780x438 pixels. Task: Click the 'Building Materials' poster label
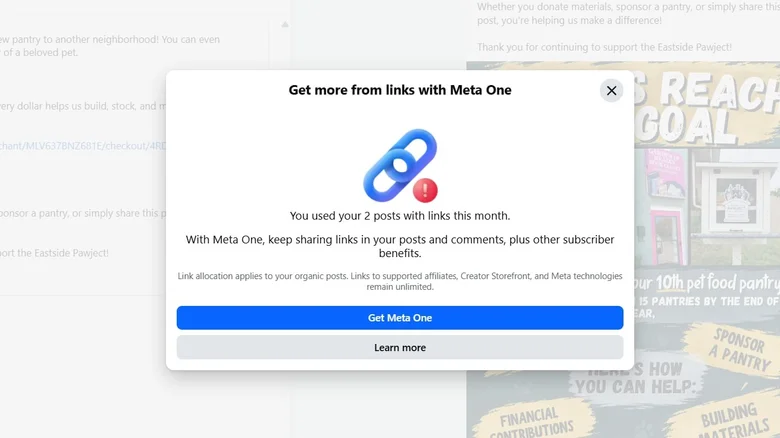click(x=734, y=421)
